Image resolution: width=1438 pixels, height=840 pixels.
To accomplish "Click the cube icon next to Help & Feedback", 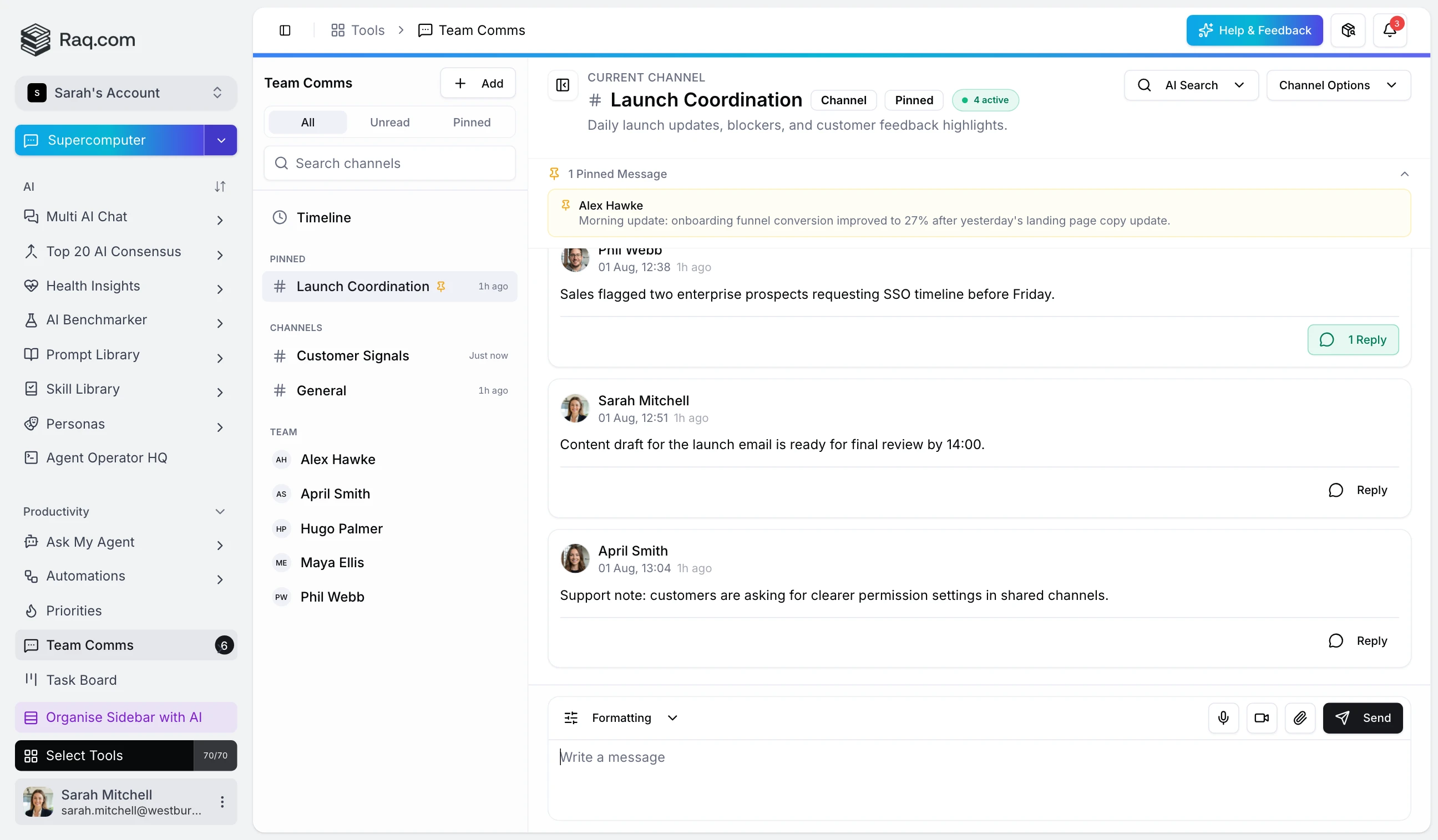I will 1347,30.
